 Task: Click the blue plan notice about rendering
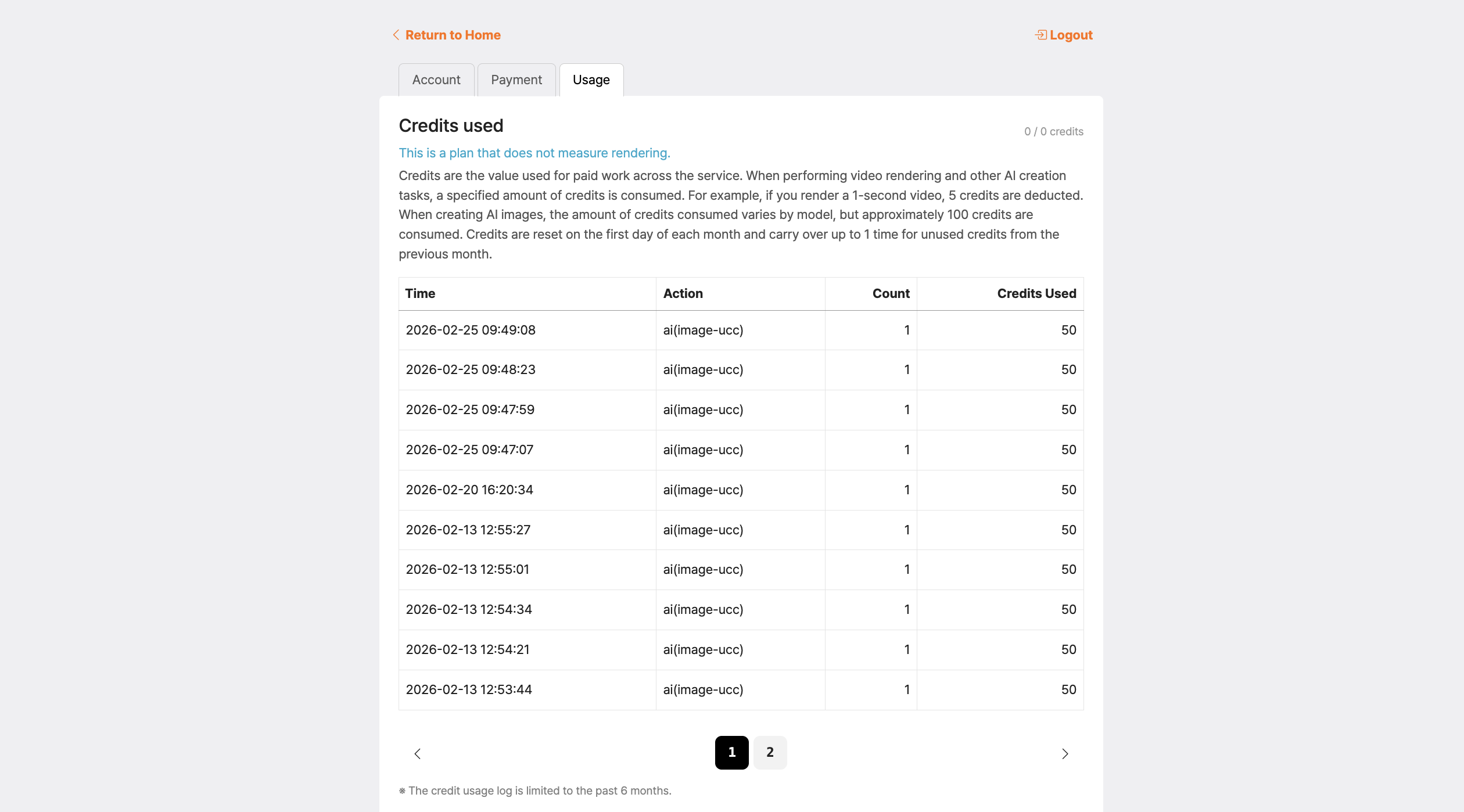click(534, 153)
